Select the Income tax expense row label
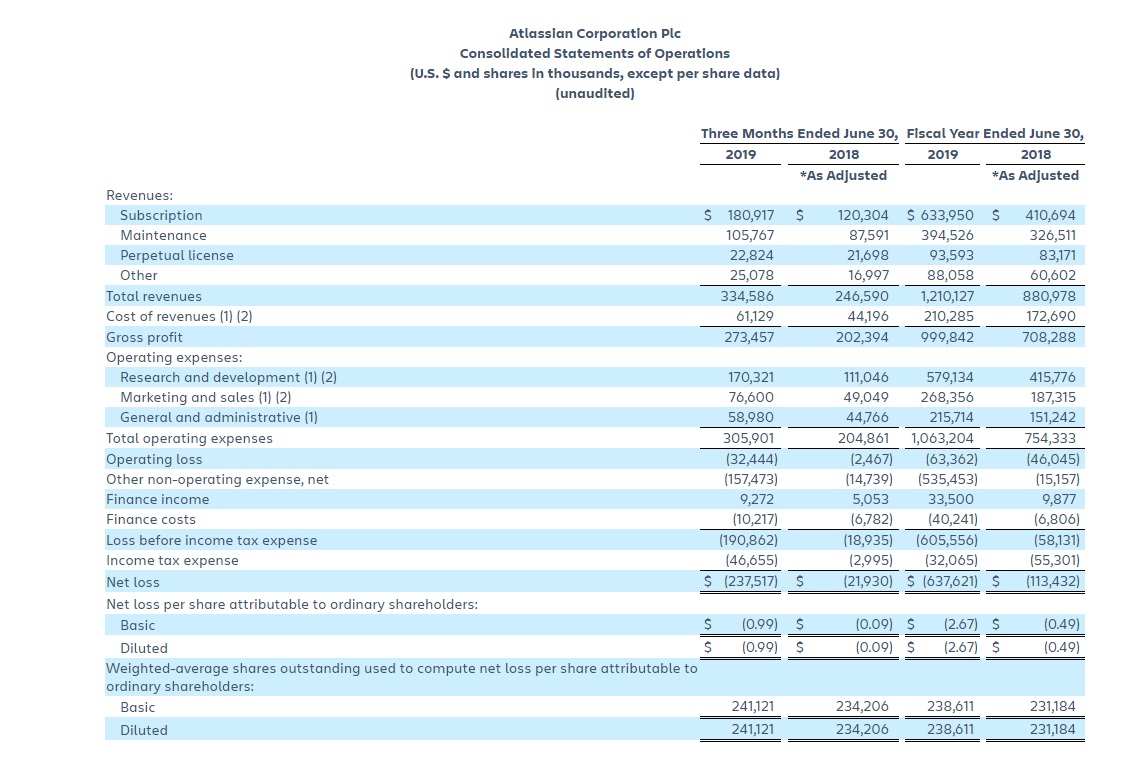1127x764 pixels. click(x=172, y=560)
